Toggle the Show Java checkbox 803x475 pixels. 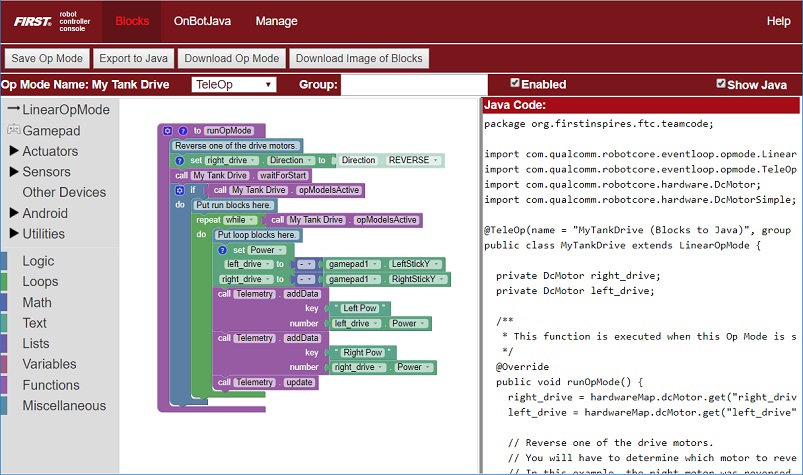[721, 84]
